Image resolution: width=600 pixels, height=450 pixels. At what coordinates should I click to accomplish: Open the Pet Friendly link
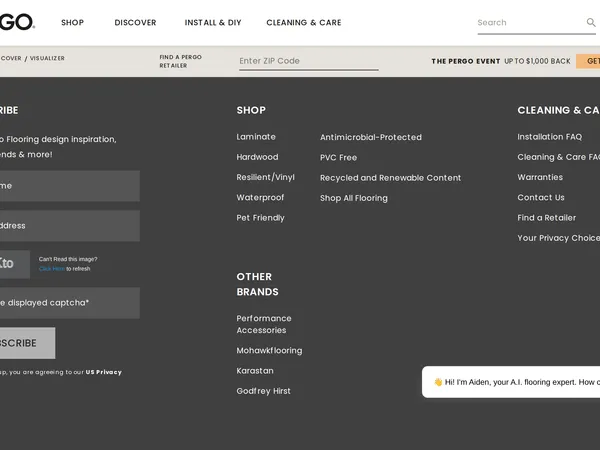coord(260,218)
